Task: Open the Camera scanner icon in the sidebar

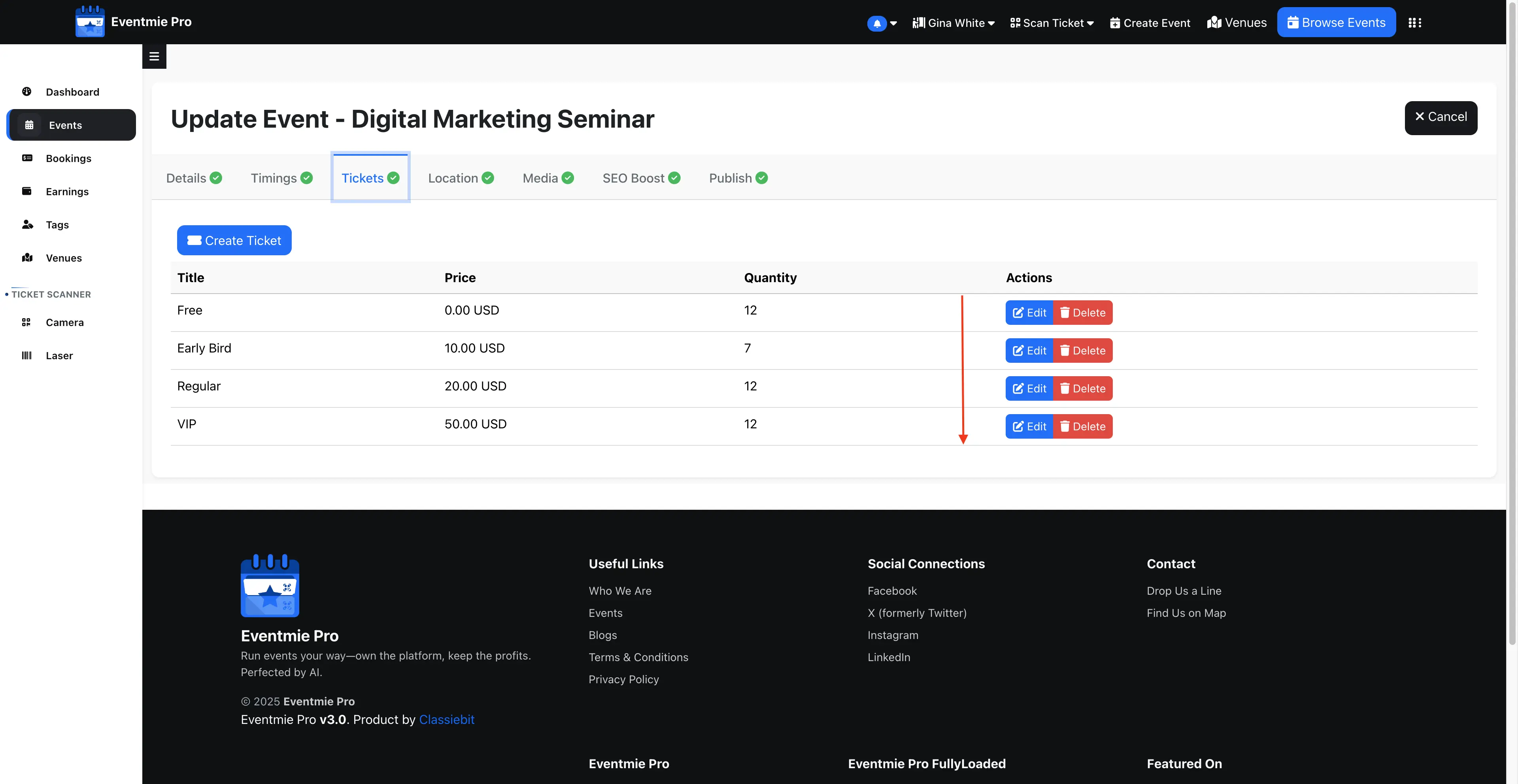Action: [26, 322]
